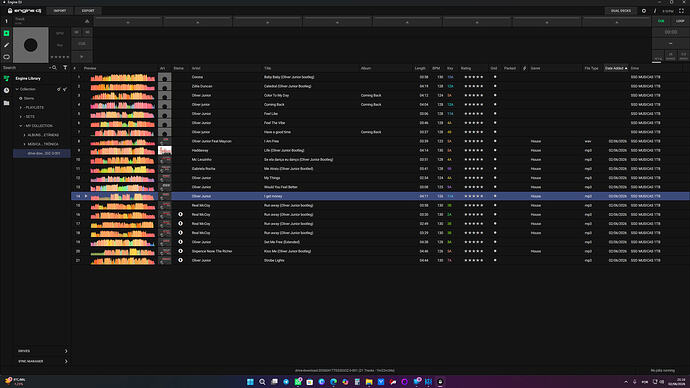Image resolution: width=690 pixels, height=388 pixels.
Task: Toggle the LOOP mode button
Action: coord(680,21)
